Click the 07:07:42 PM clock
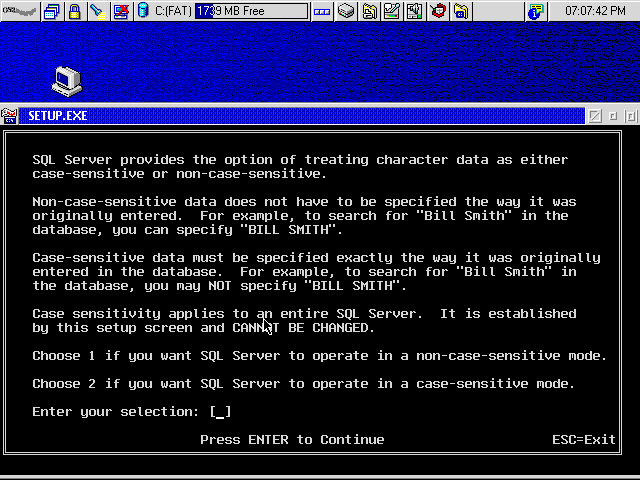Screen dimensions: 640x480 pyautogui.click(x=595, y=11)
